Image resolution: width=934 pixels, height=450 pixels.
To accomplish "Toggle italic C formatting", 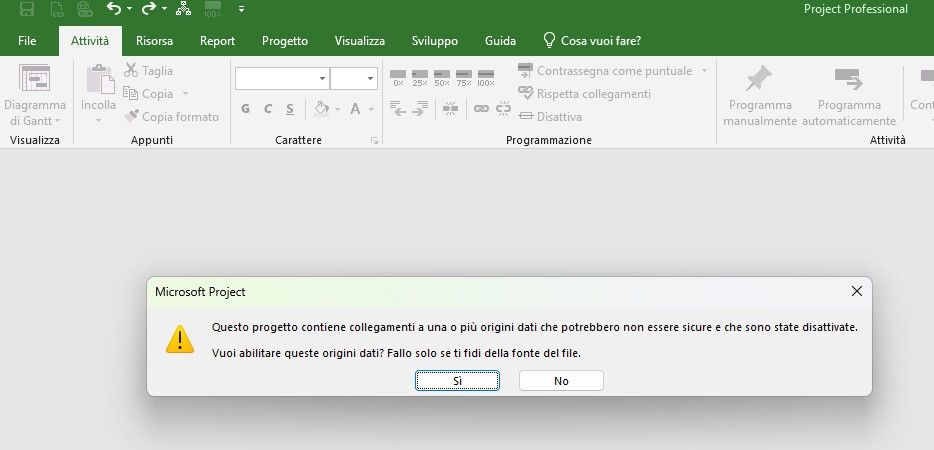I will pos(267,109).
